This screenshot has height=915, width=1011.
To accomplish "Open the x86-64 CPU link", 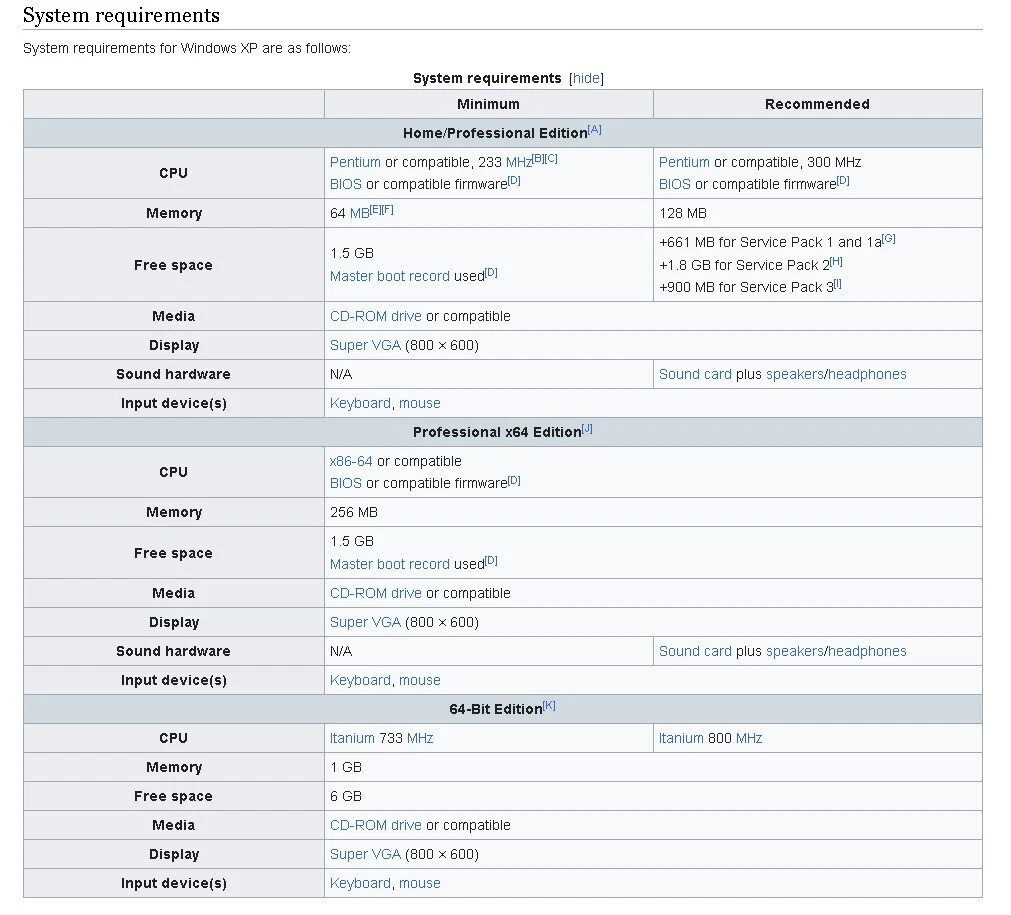I will click(x=351, y=461).
